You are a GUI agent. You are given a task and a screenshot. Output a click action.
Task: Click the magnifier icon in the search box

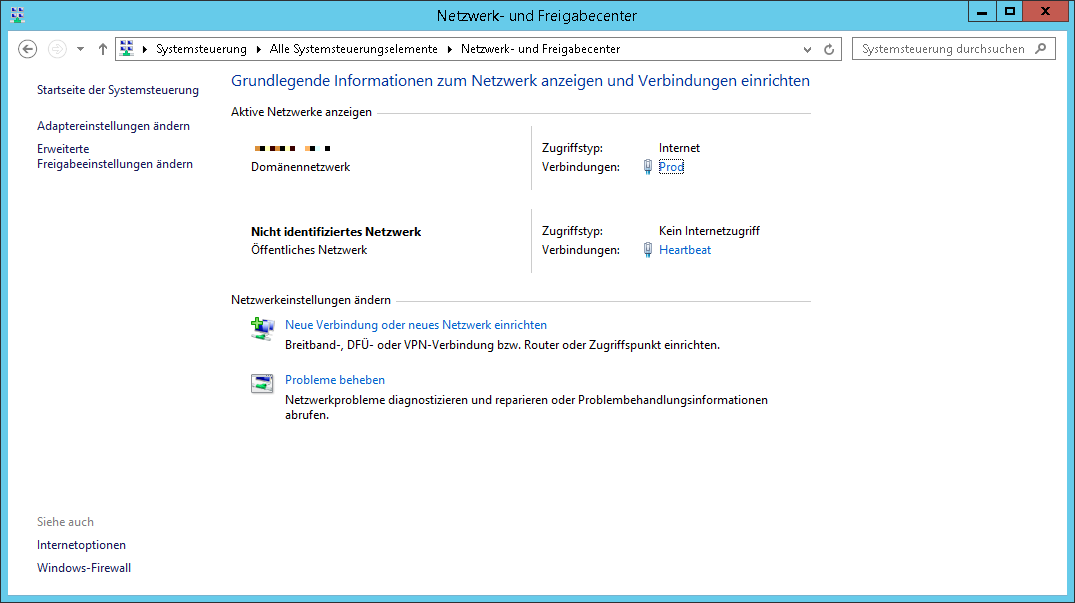pyautogui.click(x=1041, y=48)
